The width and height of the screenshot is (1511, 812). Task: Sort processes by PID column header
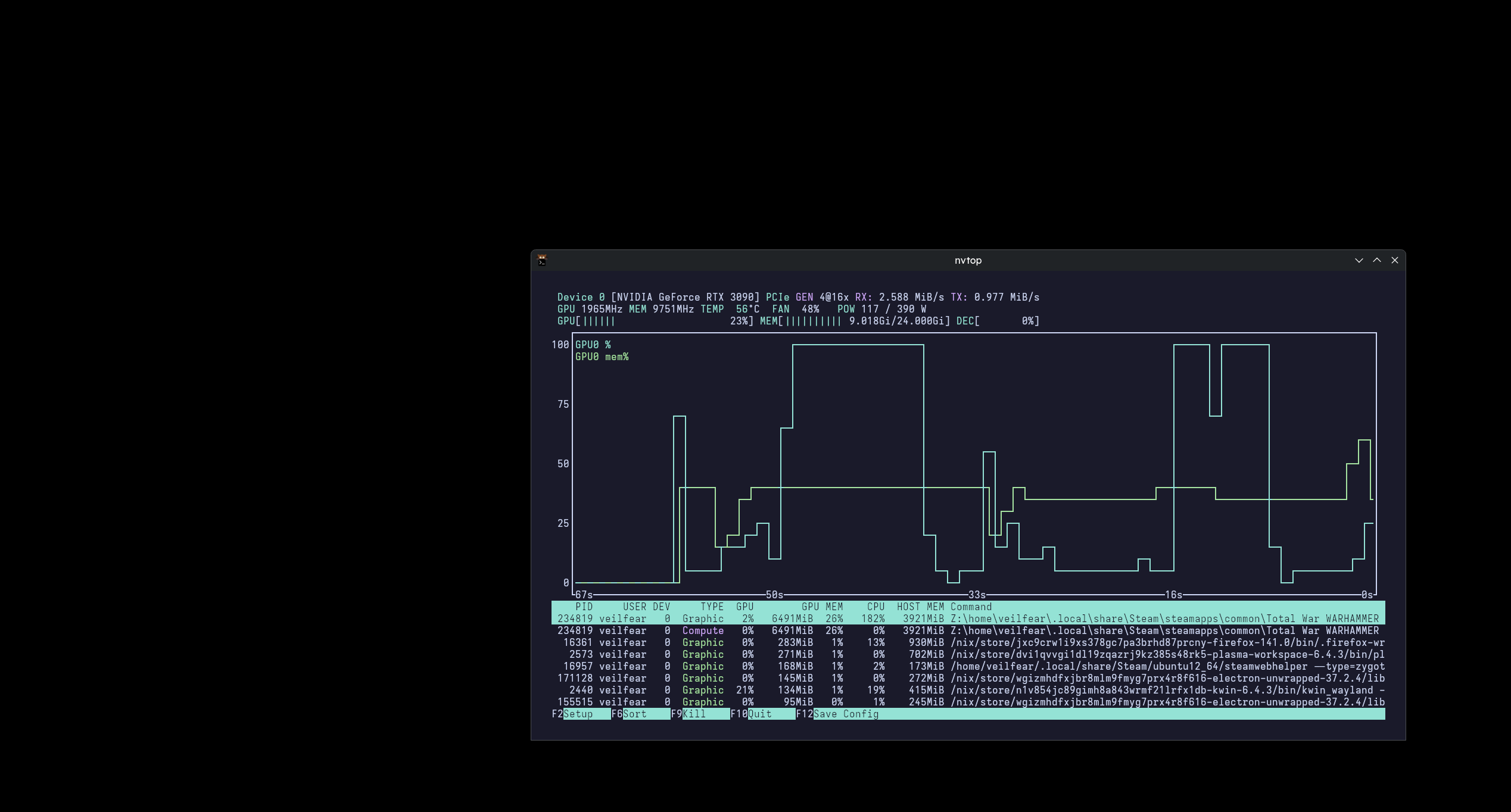tap(584, 607)
